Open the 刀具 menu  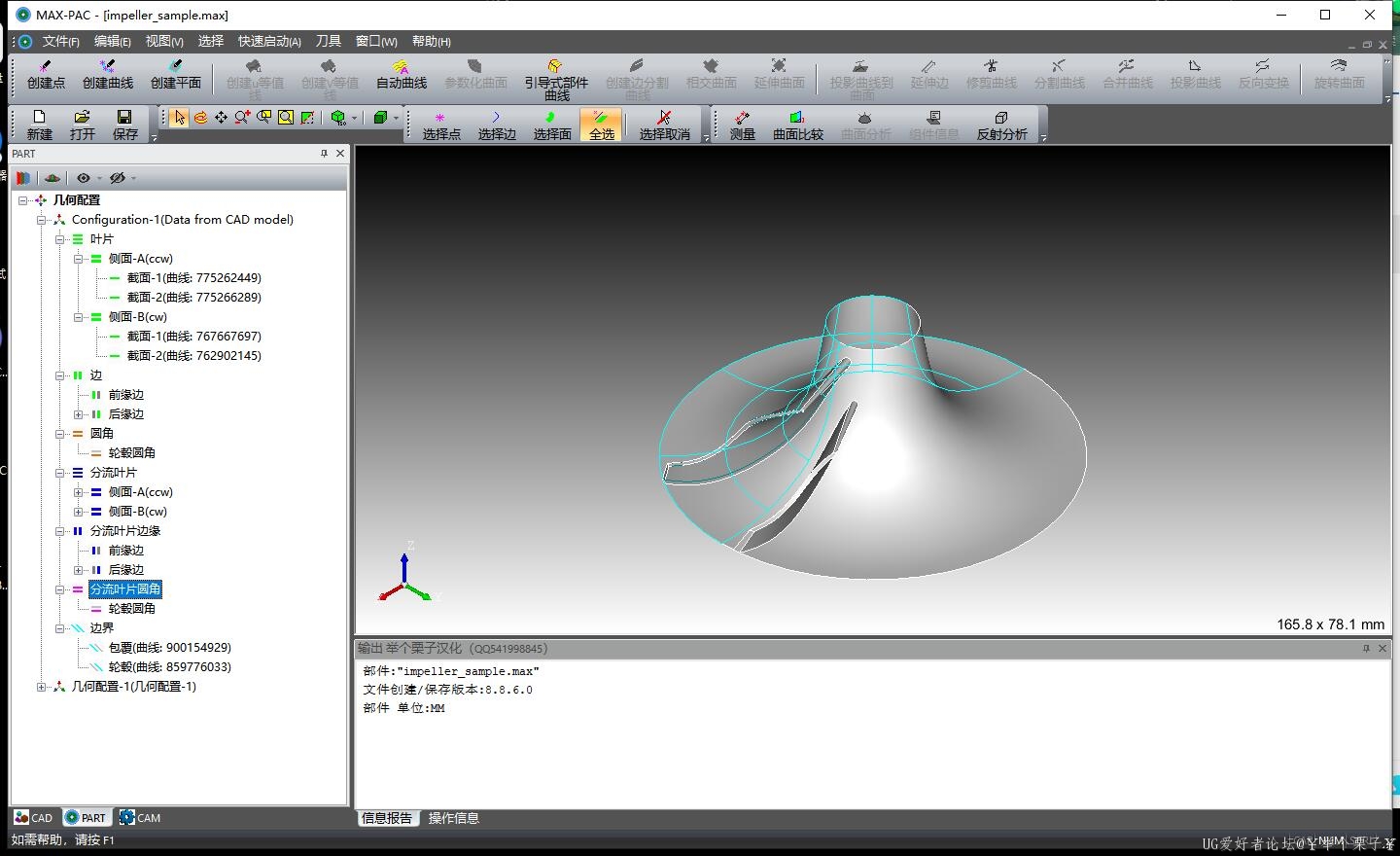[x=329, y=41]
